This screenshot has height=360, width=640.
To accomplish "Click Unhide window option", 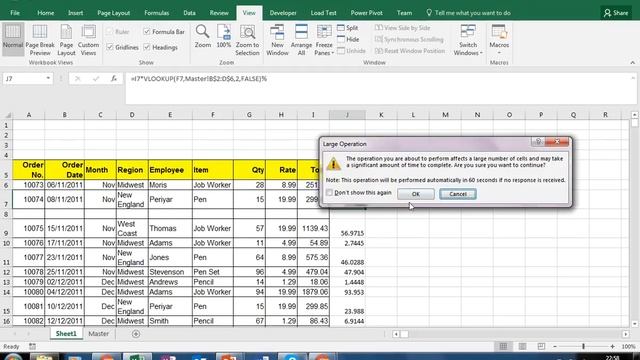I will (x=351, y=51).
